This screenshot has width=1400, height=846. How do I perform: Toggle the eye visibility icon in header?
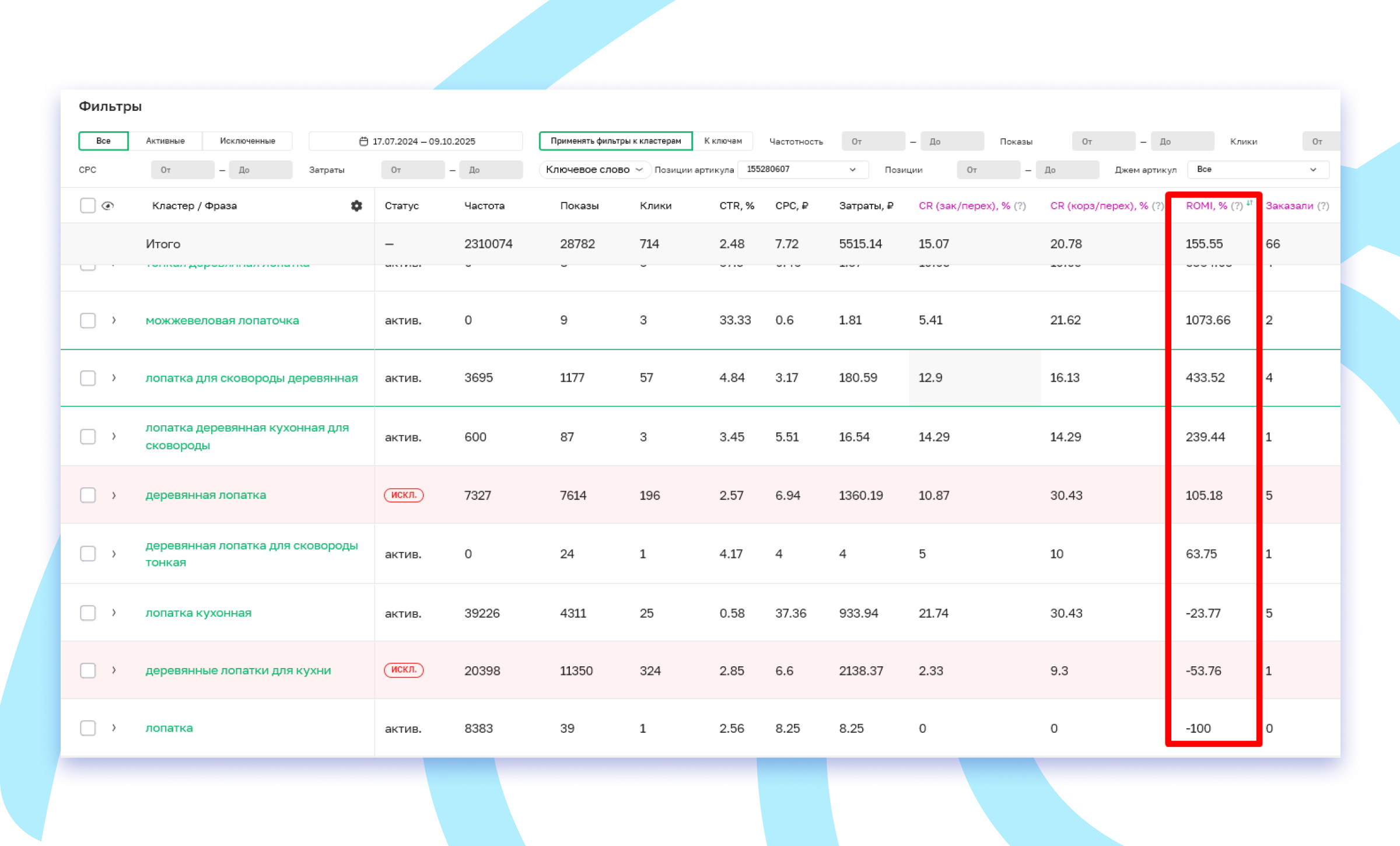tap(108, 205)
